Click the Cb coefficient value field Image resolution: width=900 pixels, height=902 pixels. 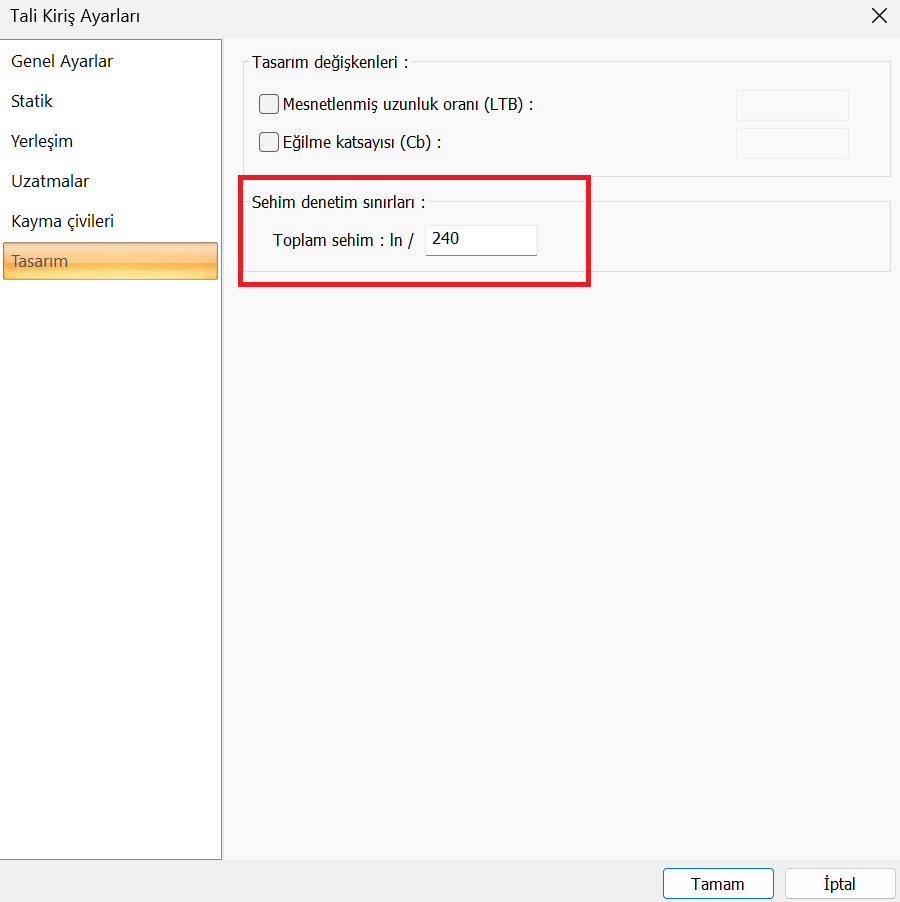click(792, 143)
